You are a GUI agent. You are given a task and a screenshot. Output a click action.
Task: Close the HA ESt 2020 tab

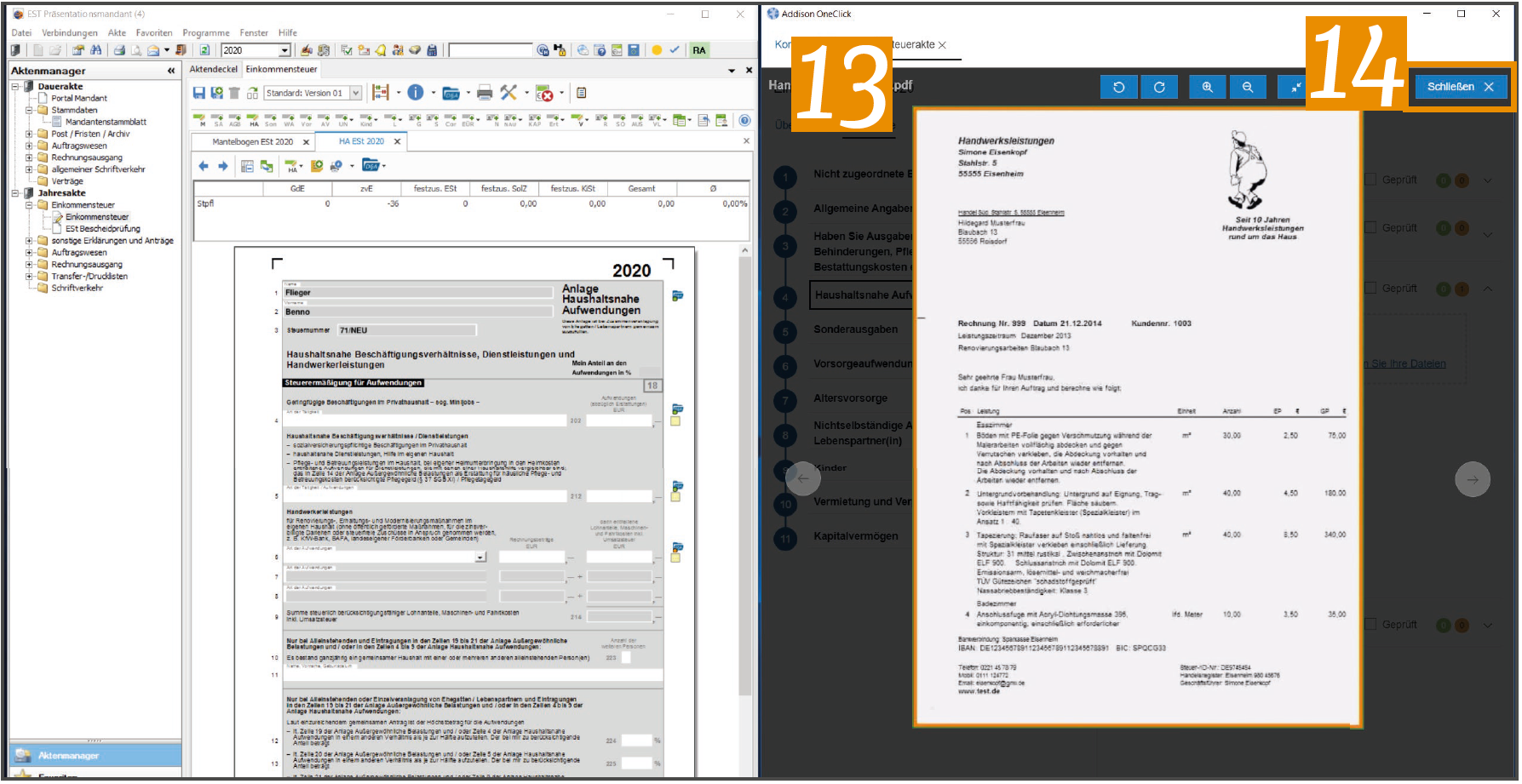click(397, 141)
